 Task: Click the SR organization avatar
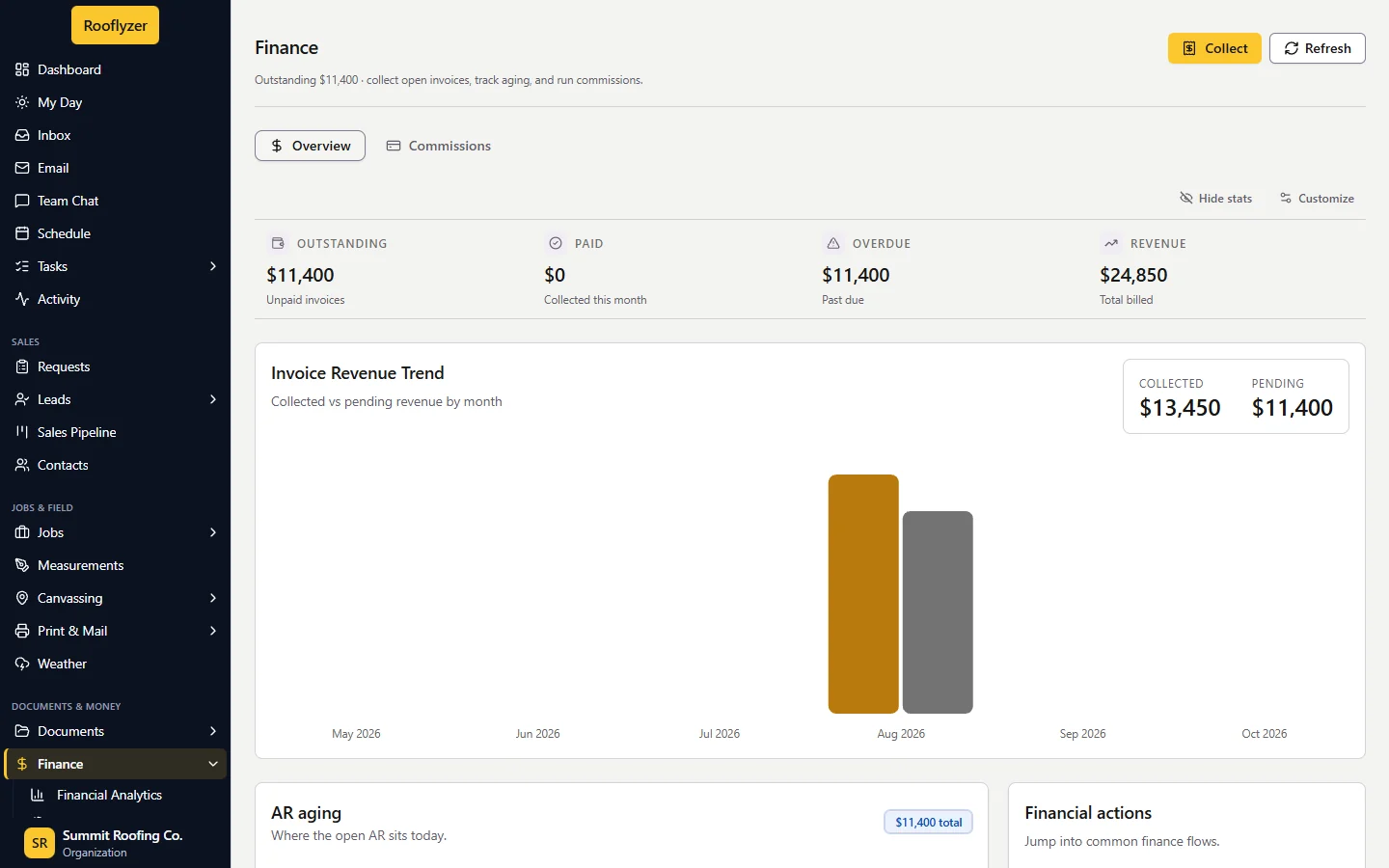click(40, 843)
